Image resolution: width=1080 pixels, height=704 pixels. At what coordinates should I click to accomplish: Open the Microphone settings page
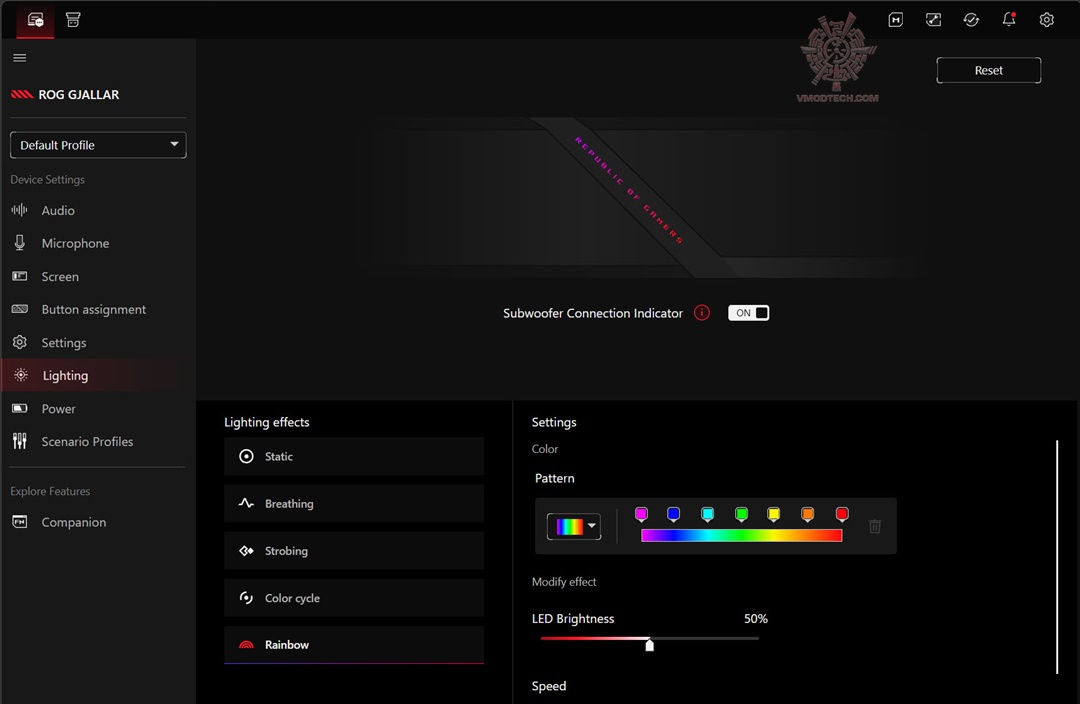(98, 243)
